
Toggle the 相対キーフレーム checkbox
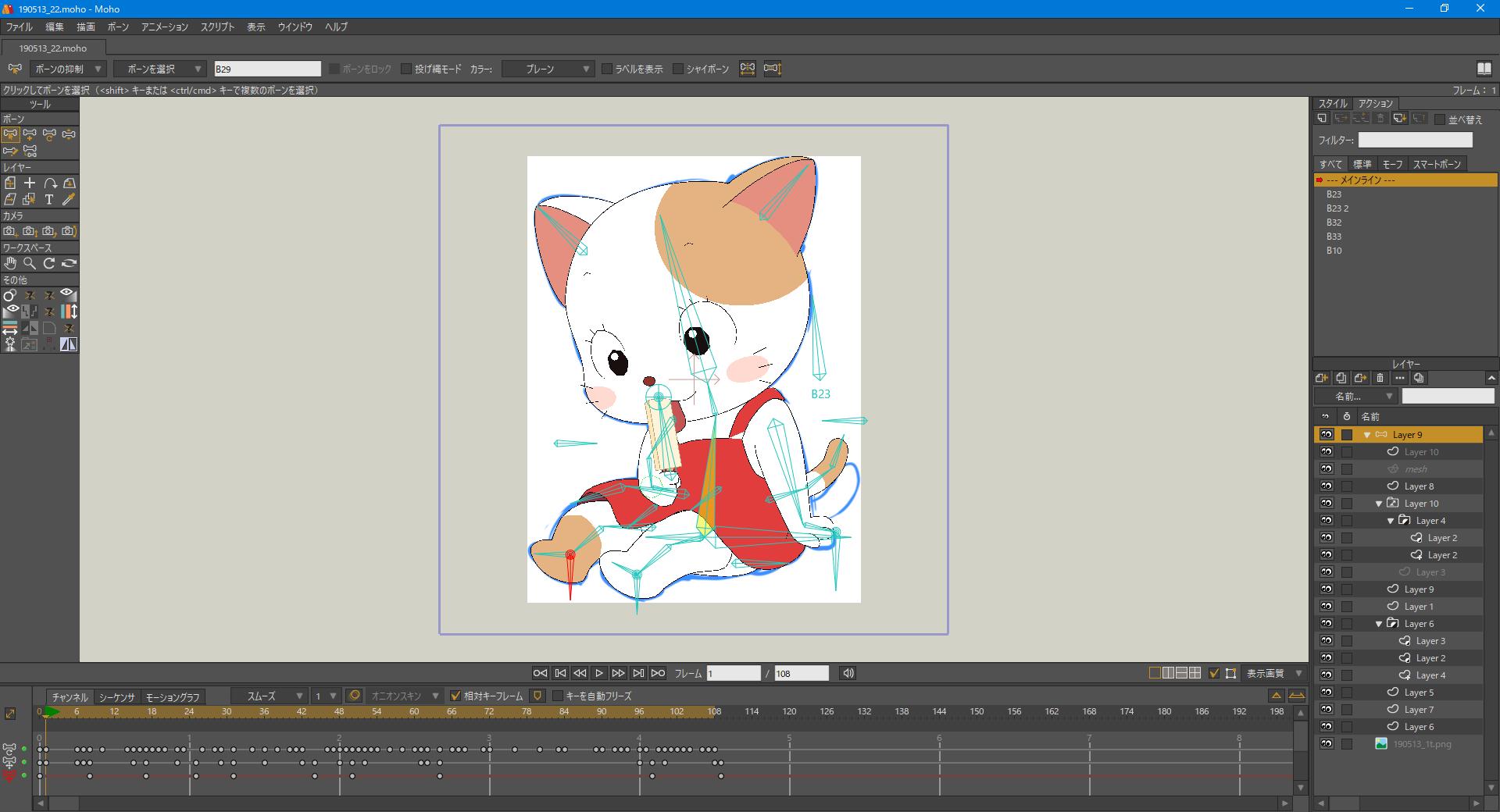coord(455,696)
